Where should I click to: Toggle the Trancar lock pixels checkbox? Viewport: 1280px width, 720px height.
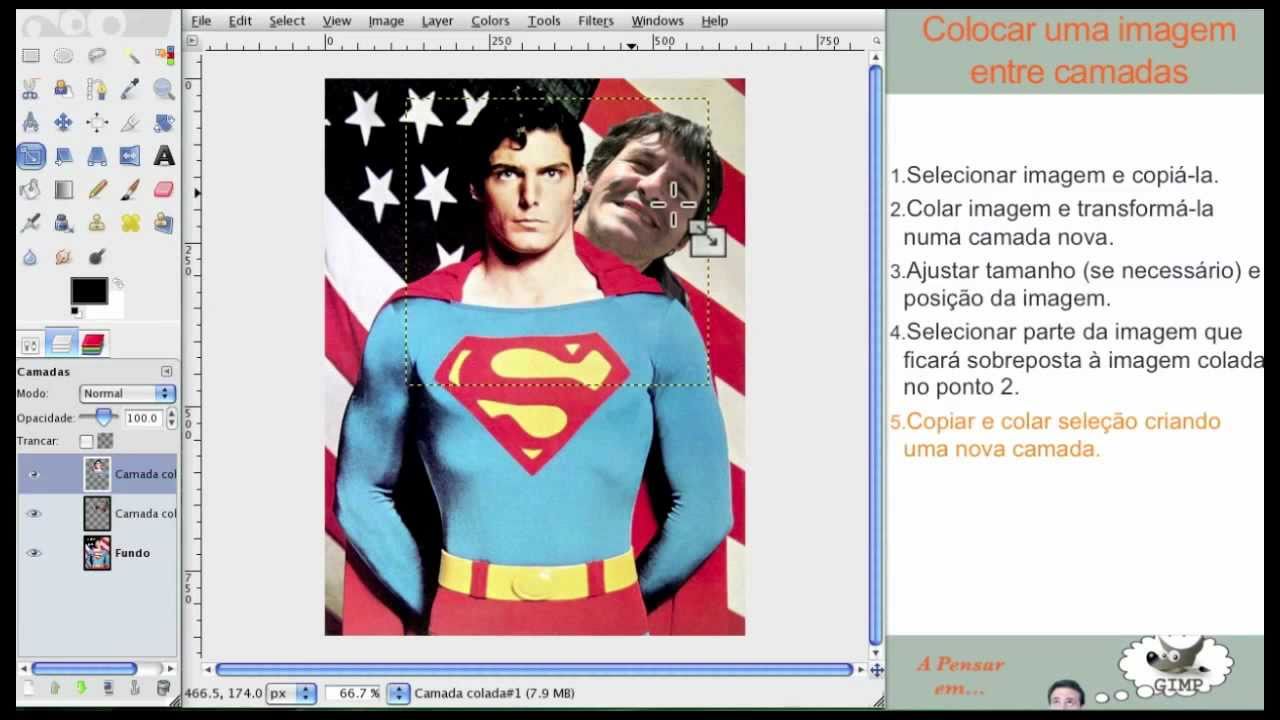(x=86, y=441)
